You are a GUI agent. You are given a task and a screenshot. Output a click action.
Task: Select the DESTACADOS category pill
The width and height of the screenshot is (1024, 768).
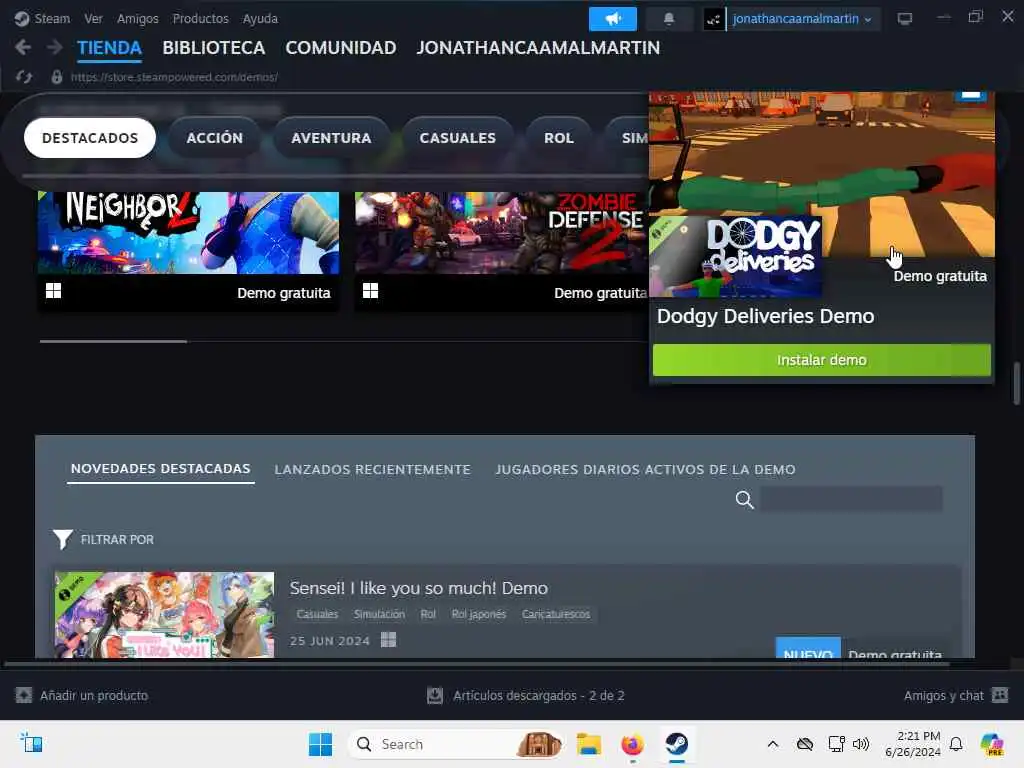90,138
